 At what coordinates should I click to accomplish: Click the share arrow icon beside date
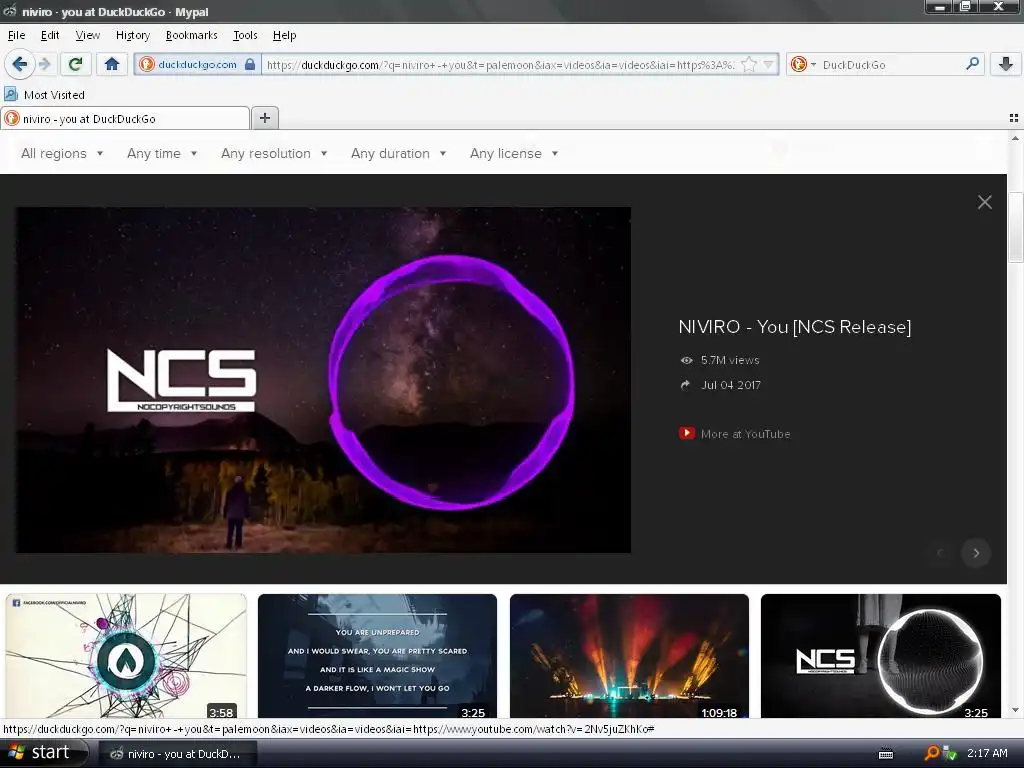coord(685,385)
